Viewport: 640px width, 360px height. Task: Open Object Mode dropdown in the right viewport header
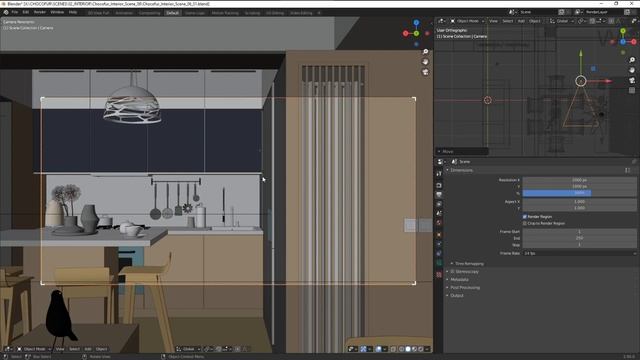[467, 21]
